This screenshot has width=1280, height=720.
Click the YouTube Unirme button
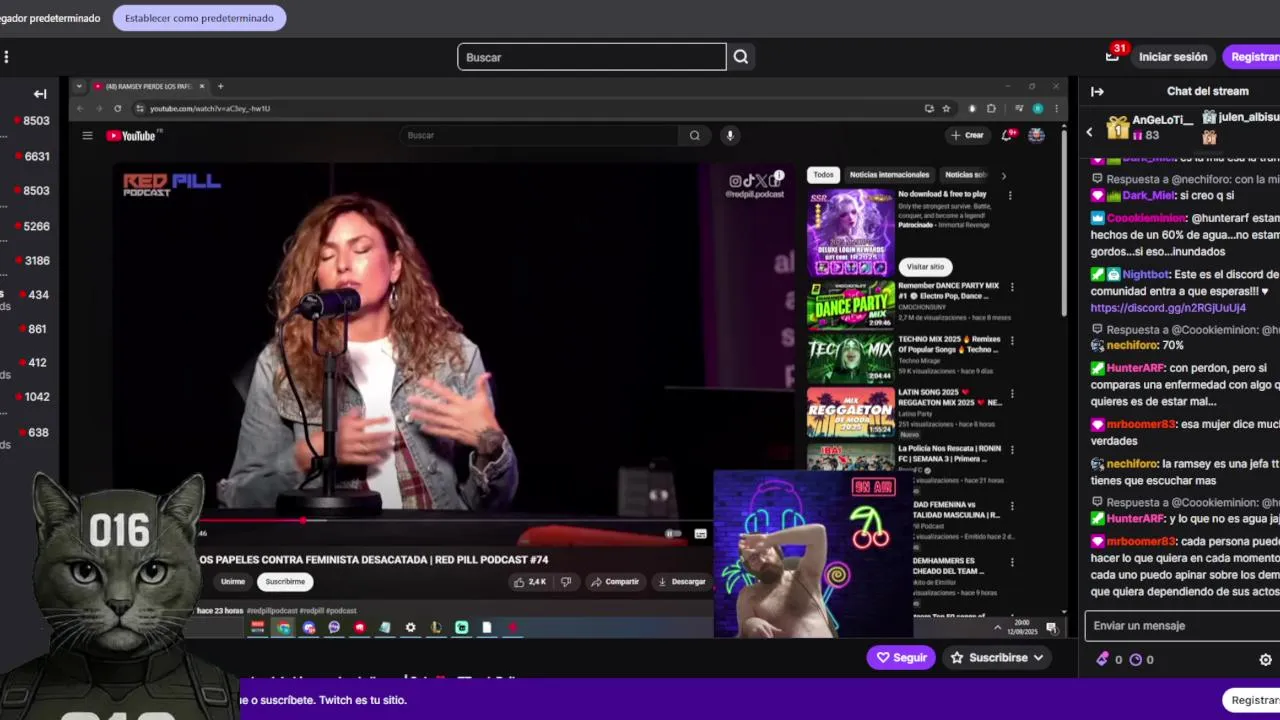tap(232, 581)
